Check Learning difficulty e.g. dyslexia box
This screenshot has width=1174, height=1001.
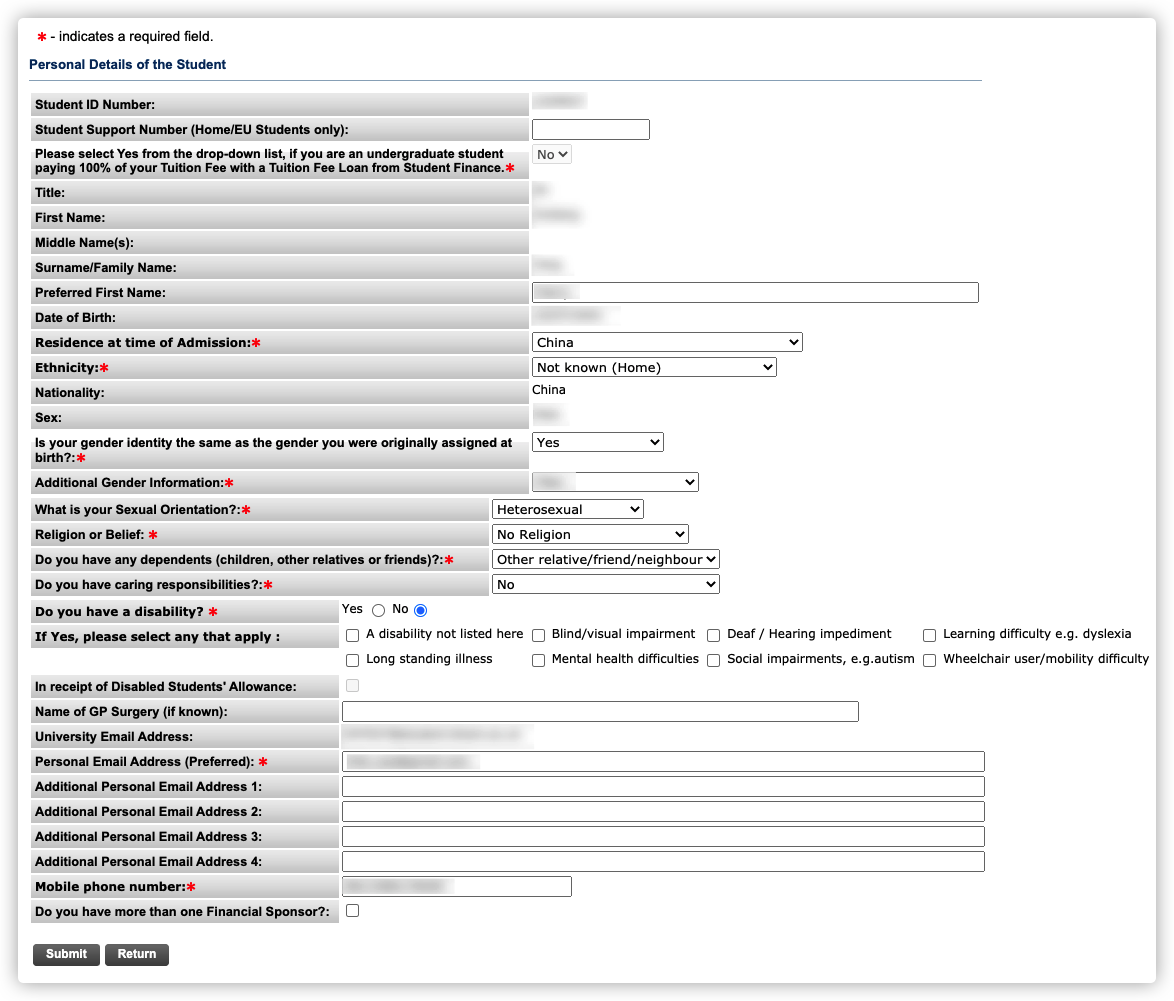point(929,635)
